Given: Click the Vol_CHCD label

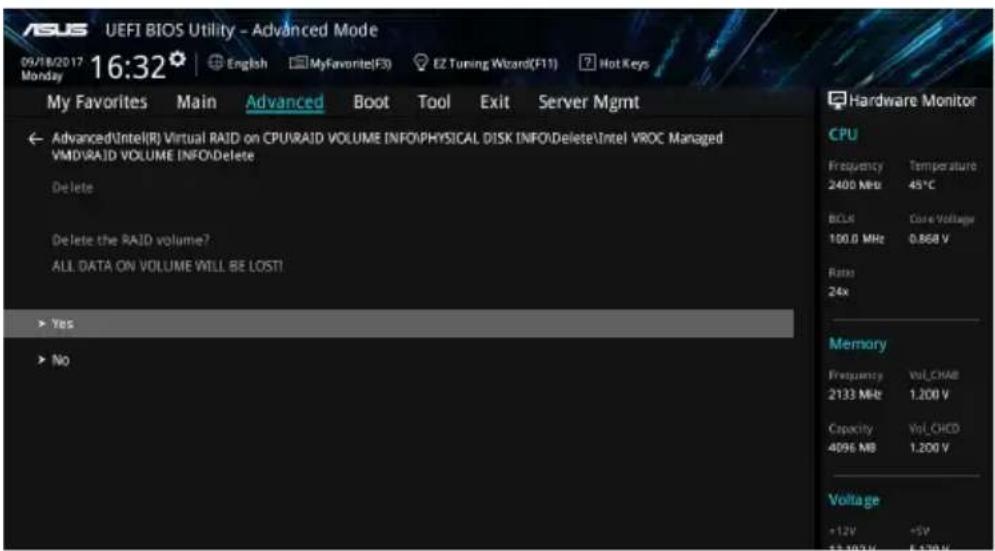Looking at the screenshot, I should (x=934, y=429).
